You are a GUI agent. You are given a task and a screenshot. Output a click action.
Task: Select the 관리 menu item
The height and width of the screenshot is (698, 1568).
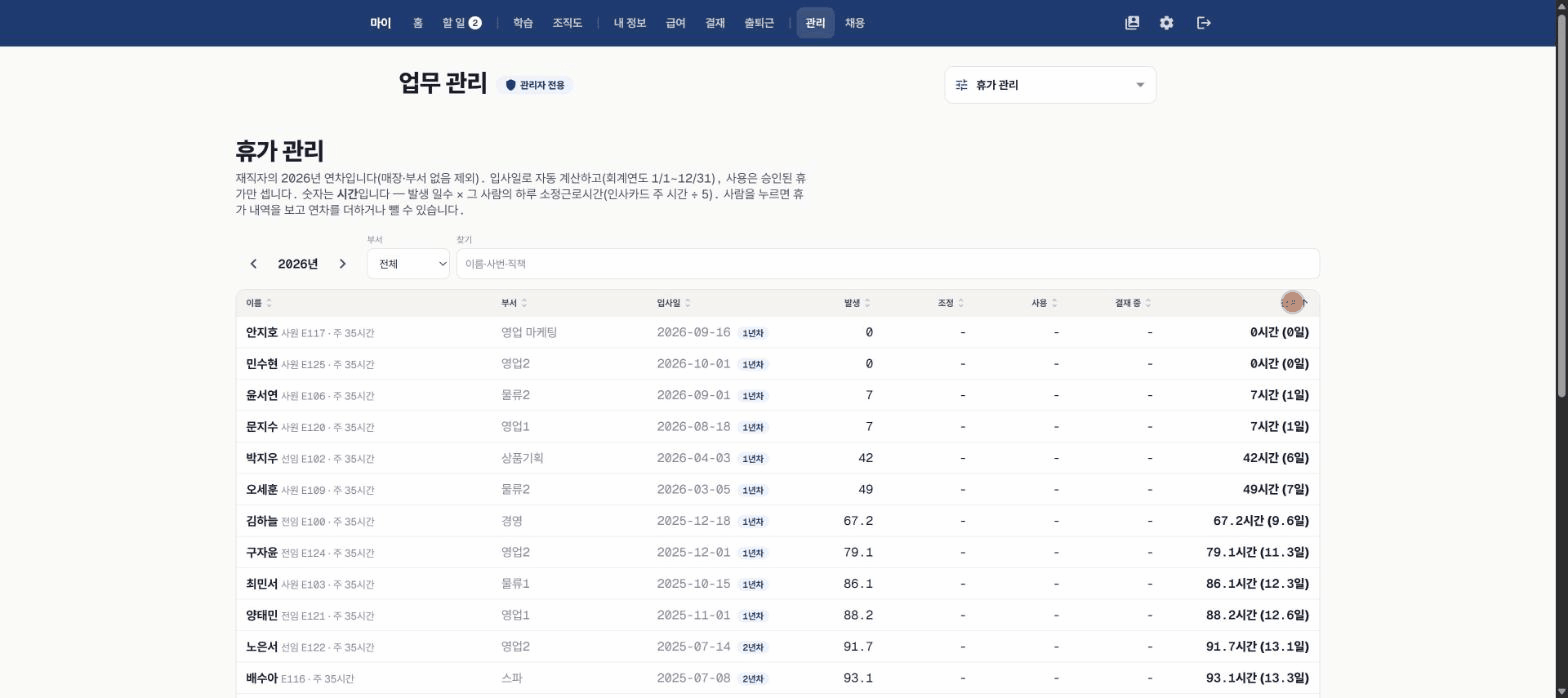(815, 23)
